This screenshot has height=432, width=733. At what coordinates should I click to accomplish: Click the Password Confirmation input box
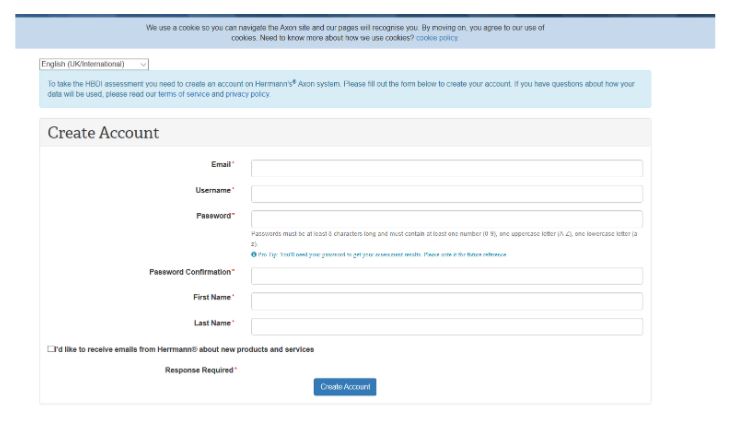point(446,276)
